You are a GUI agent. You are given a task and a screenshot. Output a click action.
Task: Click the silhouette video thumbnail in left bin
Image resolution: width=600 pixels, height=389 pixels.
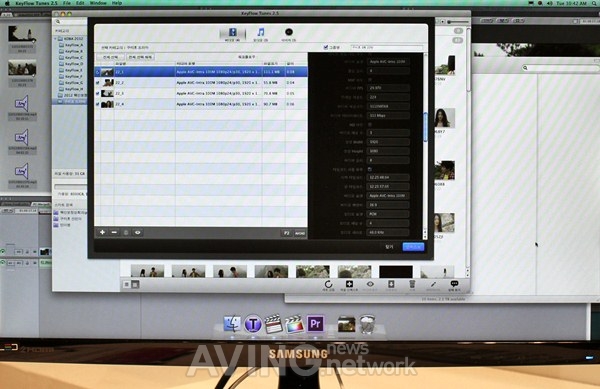click(21, 34)
